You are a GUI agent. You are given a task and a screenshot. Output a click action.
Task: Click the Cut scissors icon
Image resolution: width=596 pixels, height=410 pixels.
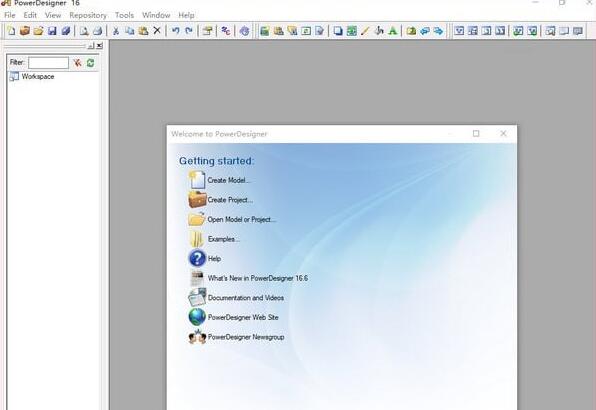click(116, 31)
